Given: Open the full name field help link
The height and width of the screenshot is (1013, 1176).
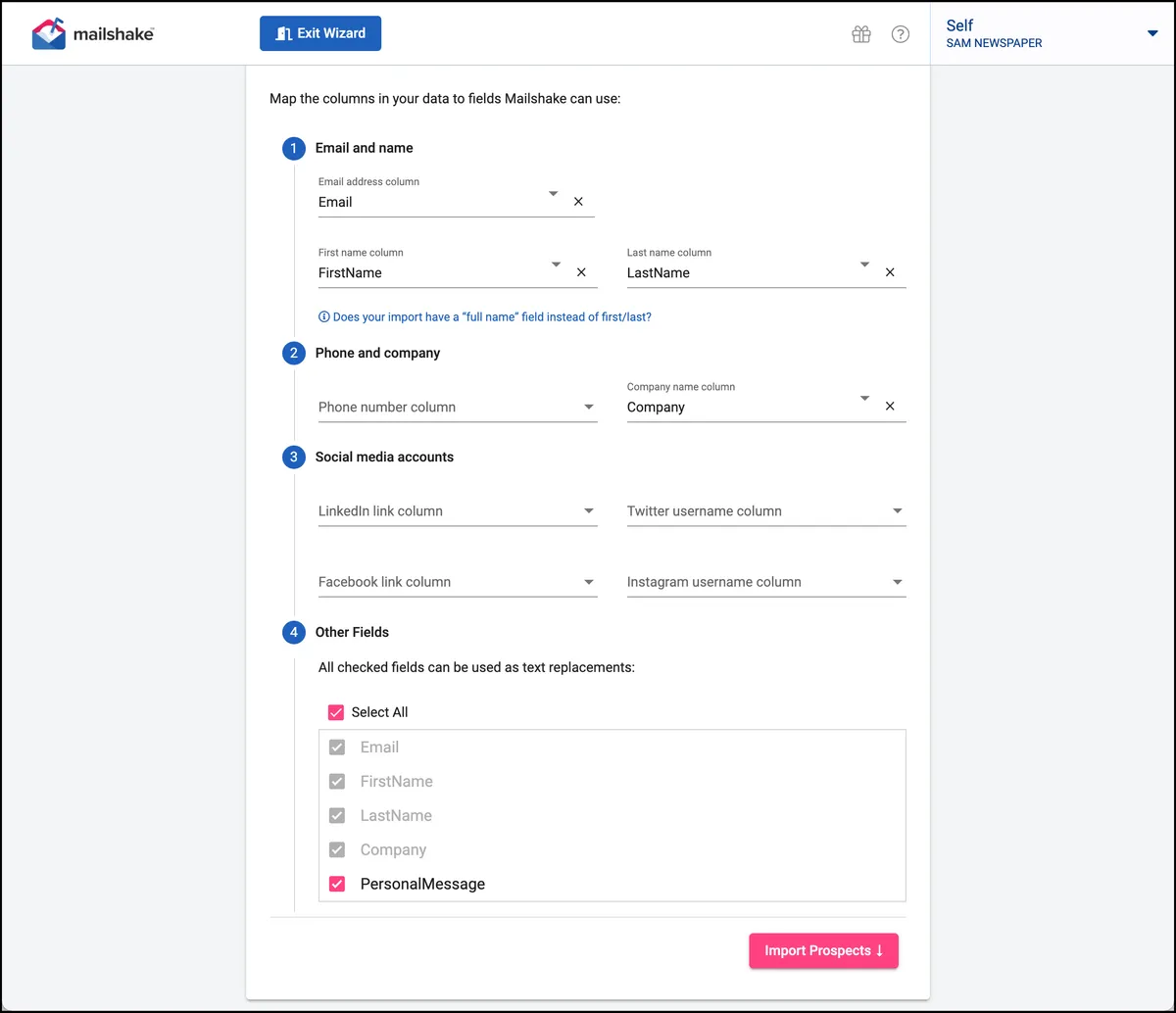Looking at the screenshot, I should tap(485, 317).
